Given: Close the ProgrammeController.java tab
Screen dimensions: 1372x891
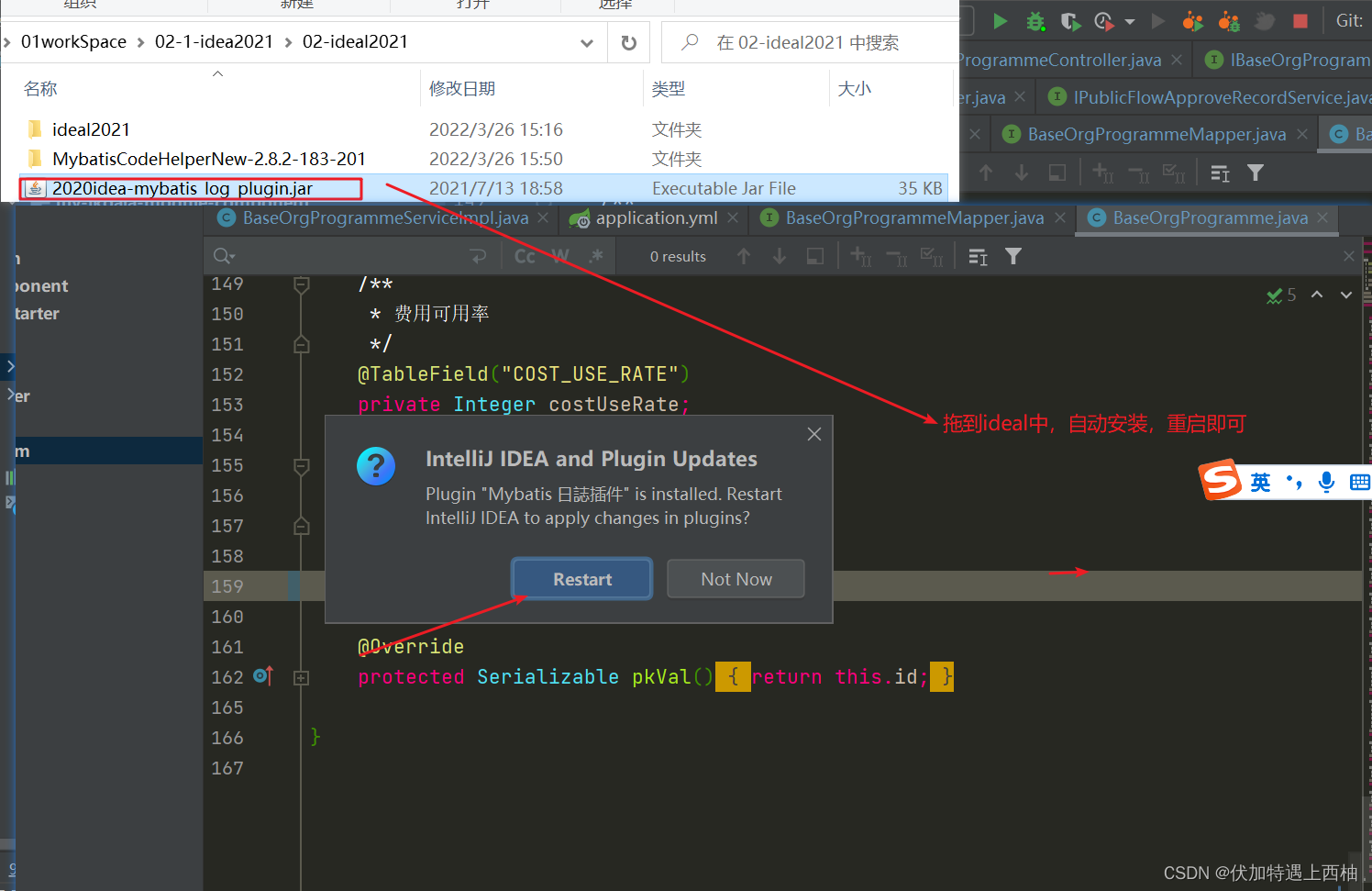Looking at the screenshot, I should [1177, 60].
